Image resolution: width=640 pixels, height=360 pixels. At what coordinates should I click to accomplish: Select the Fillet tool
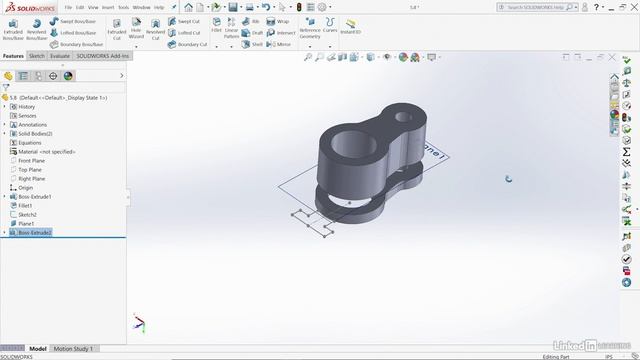point(216,25)
